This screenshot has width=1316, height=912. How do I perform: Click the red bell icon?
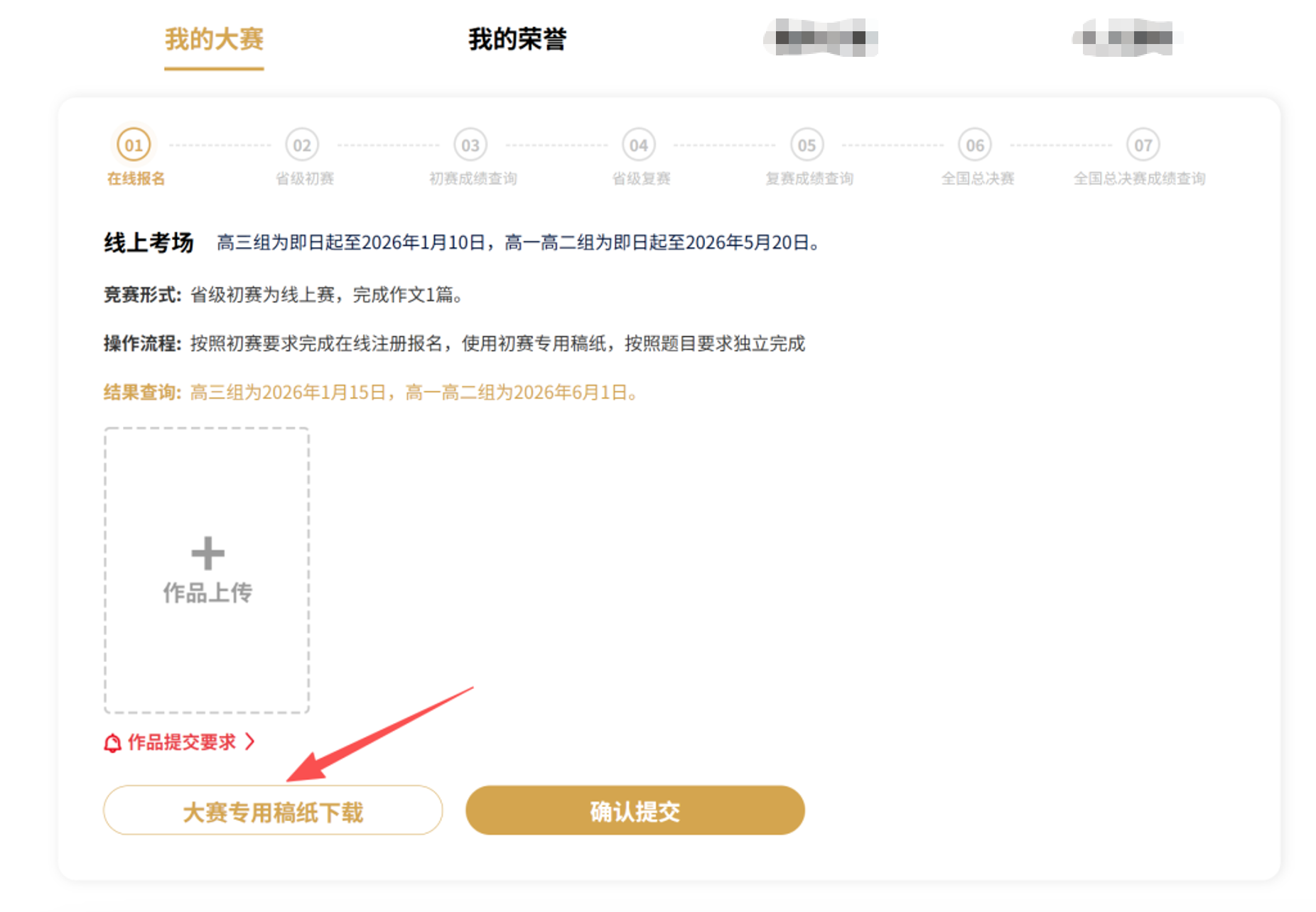[113, 743]
